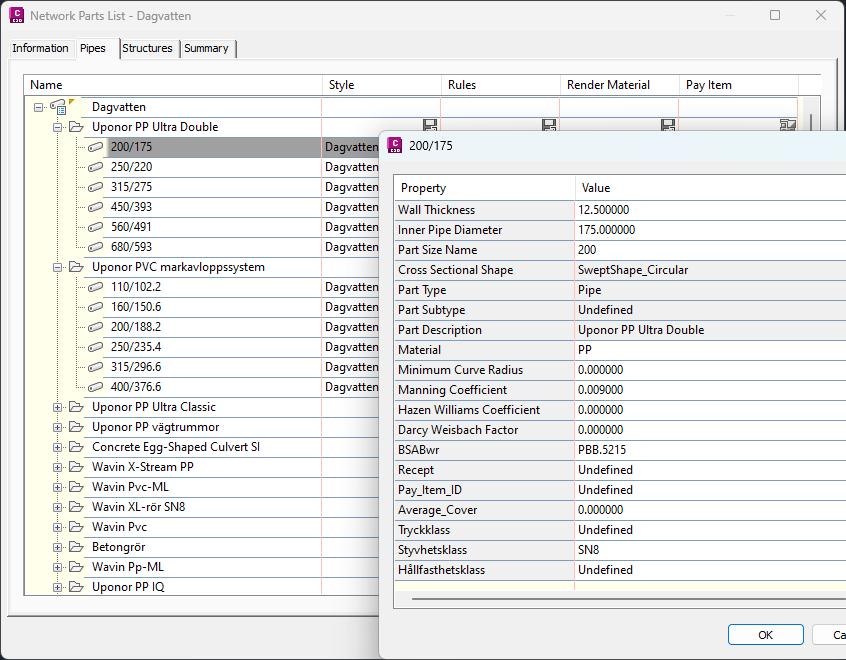
Task: Click the Wavin X-Stream PP folder icon
Action: (x=77, y=466)
